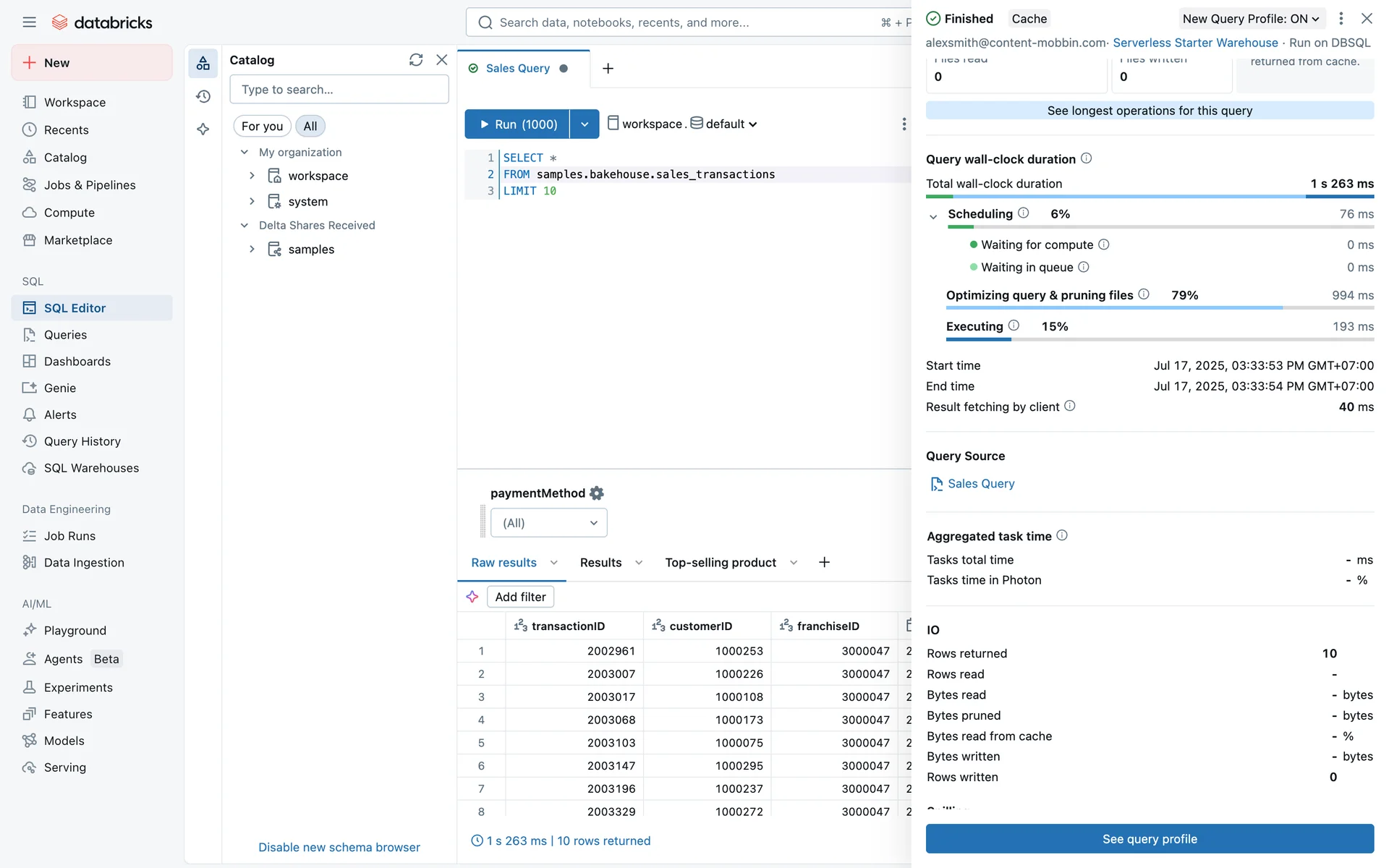The height and width of the screenshot is (868, 1389).
Task: Open the Serverless Starter Warehouse link
Action: (1194, 43)
